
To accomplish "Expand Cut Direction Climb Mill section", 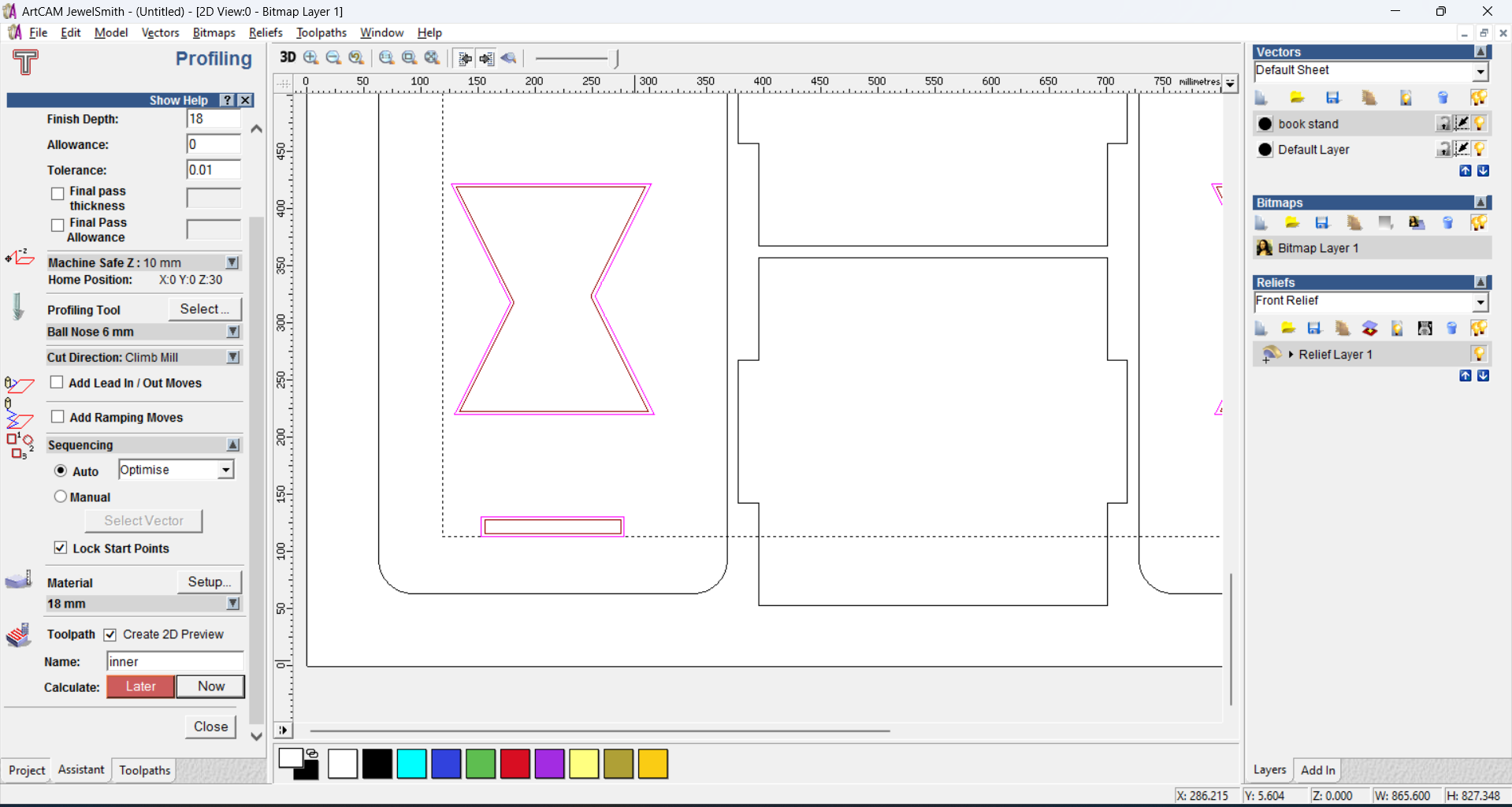I will click(x=233, y=357).
